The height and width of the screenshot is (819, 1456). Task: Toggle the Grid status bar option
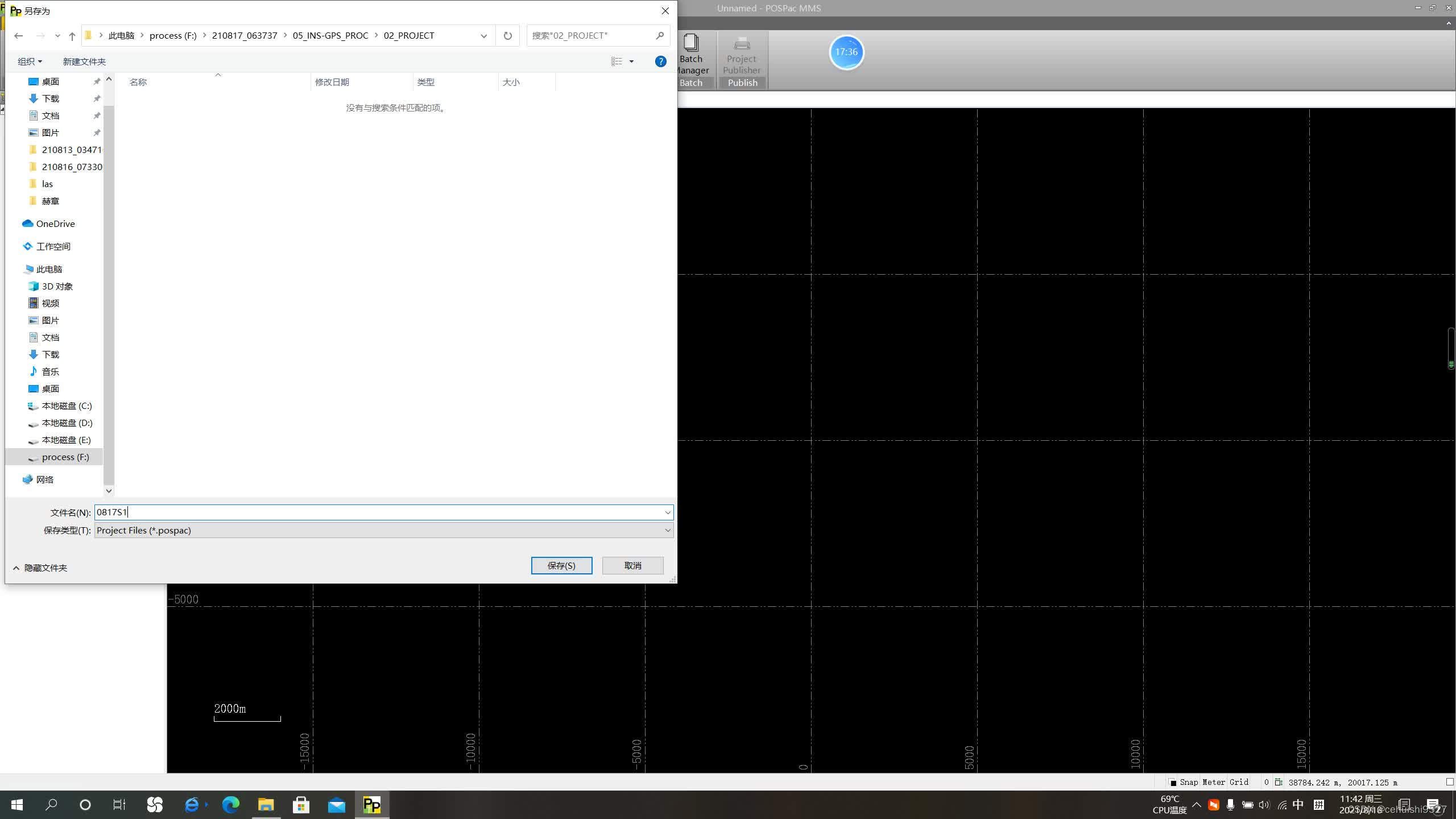coord(1239,782)
